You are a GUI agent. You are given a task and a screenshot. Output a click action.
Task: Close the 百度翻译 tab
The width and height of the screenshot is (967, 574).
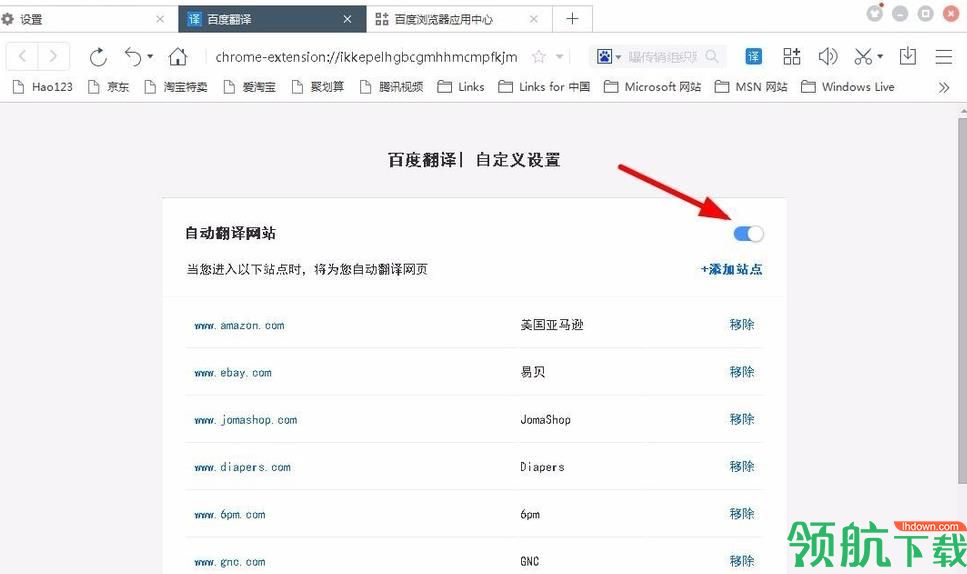[x=347, y=19]
